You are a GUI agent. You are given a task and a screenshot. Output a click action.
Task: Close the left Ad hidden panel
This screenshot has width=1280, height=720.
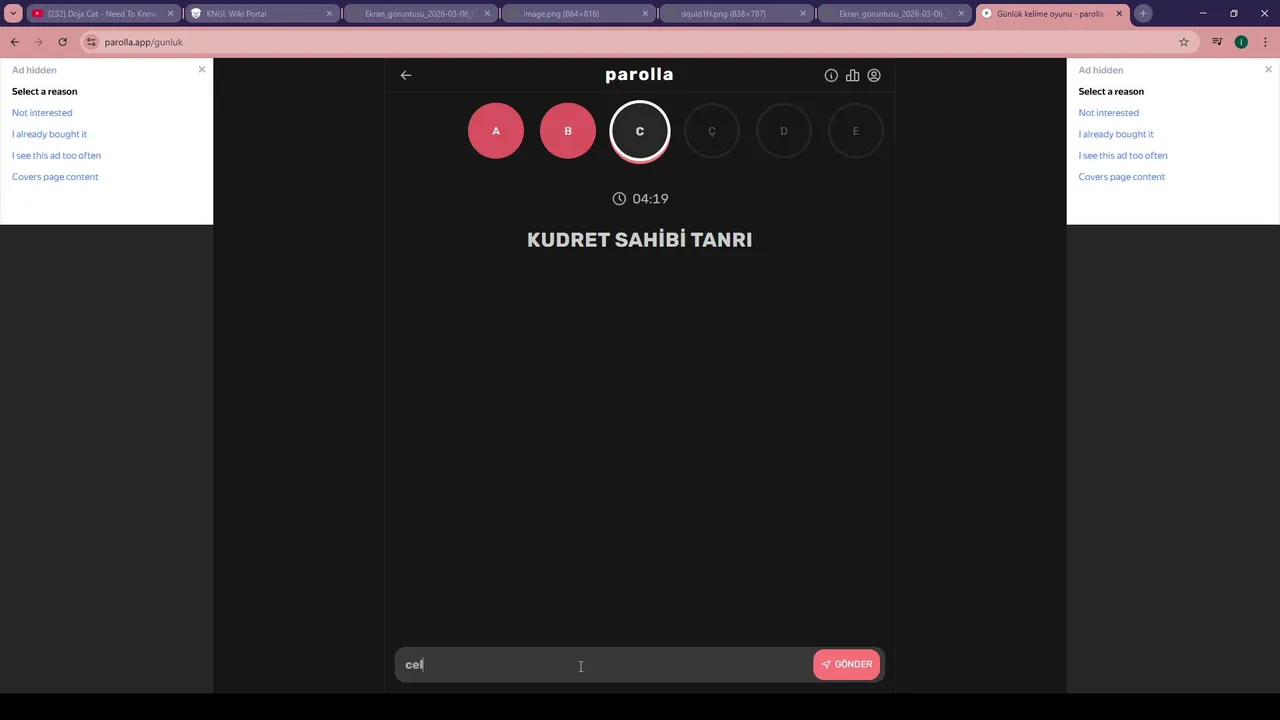(202, 70)
